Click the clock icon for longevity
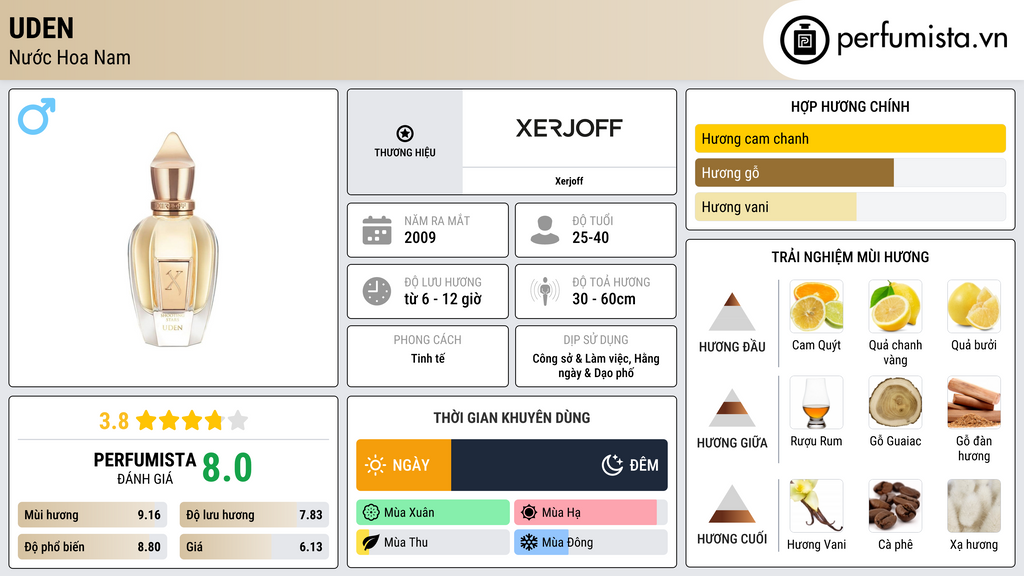 click(x=376, y=291)
